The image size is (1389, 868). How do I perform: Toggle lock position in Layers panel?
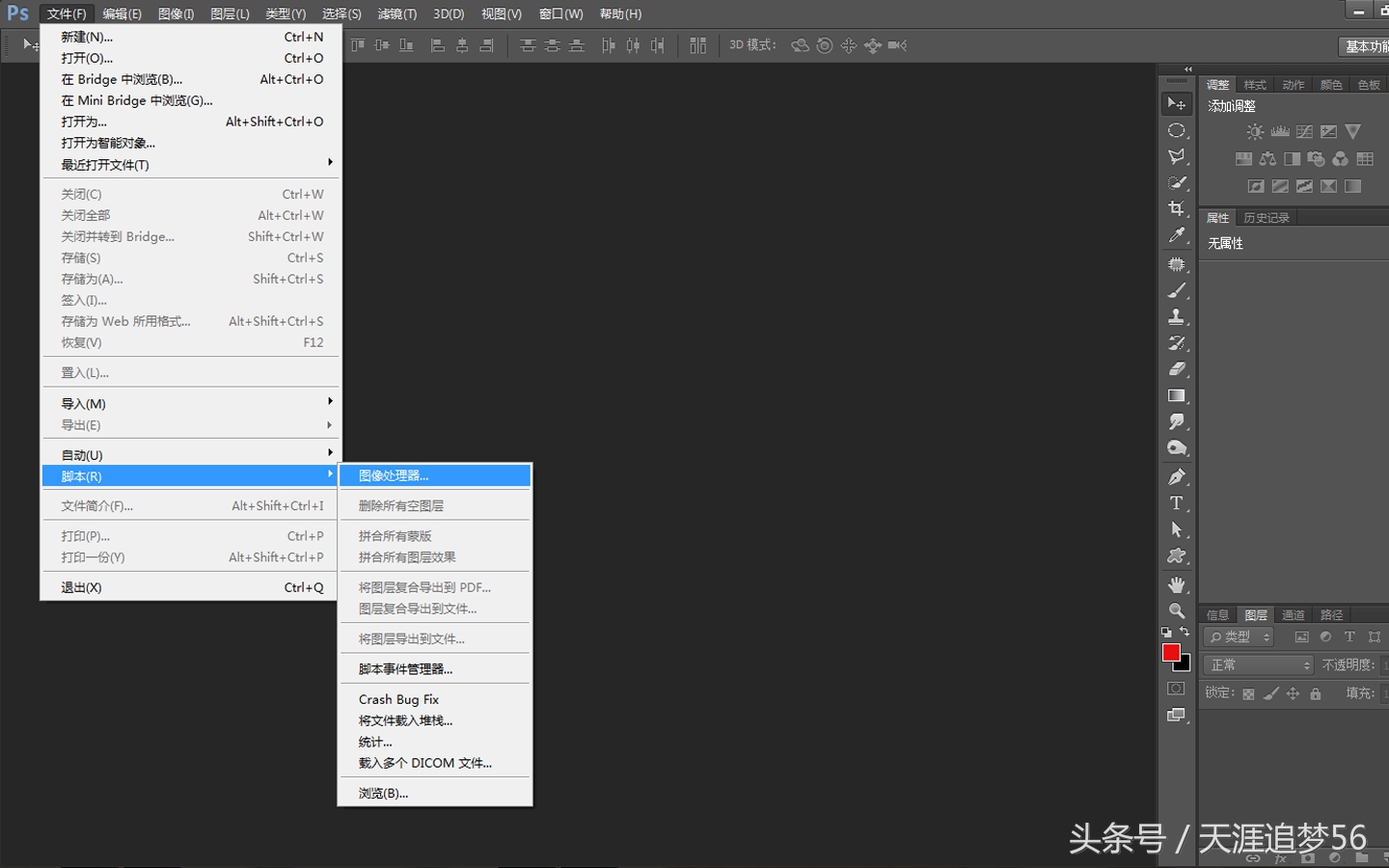click(x=1293, y=693)
